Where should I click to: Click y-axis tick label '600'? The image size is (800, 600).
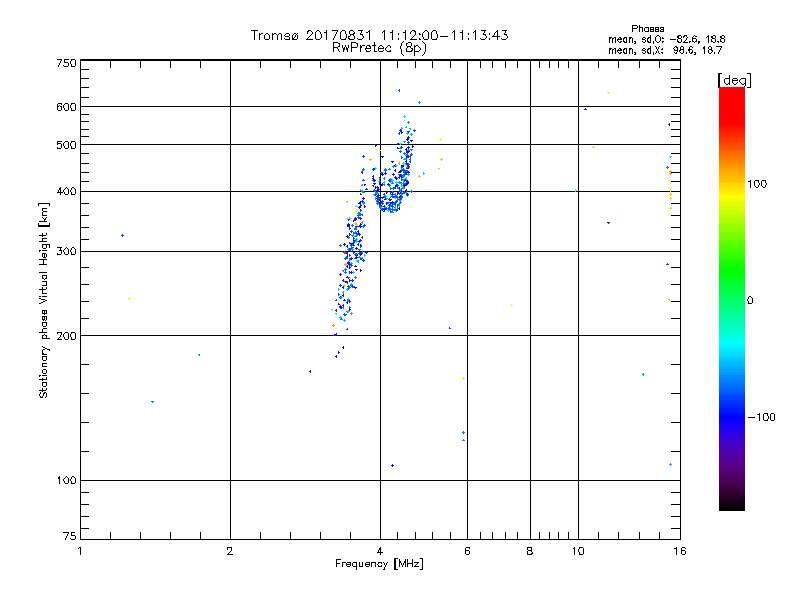[x=66, y=107]
